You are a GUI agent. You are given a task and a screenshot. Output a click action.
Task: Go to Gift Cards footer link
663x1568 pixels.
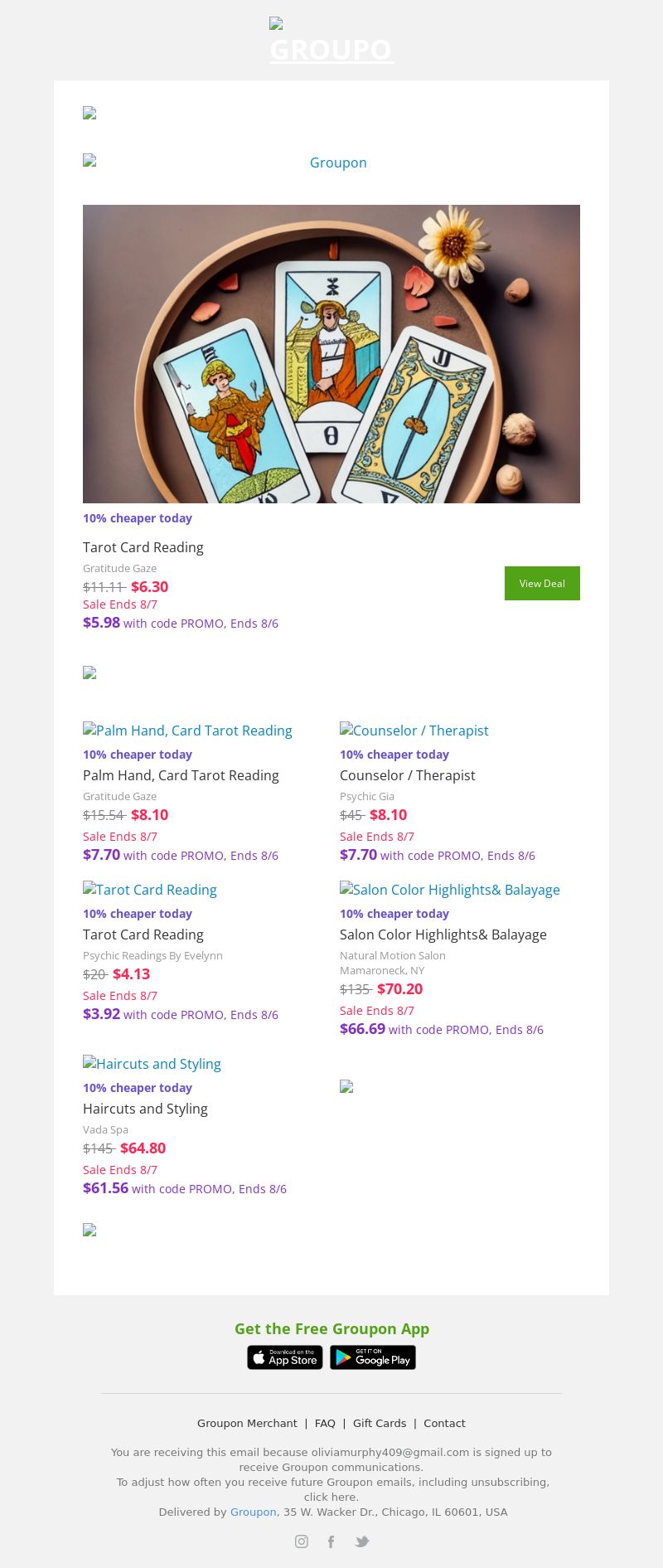[x=380, y=1423]
